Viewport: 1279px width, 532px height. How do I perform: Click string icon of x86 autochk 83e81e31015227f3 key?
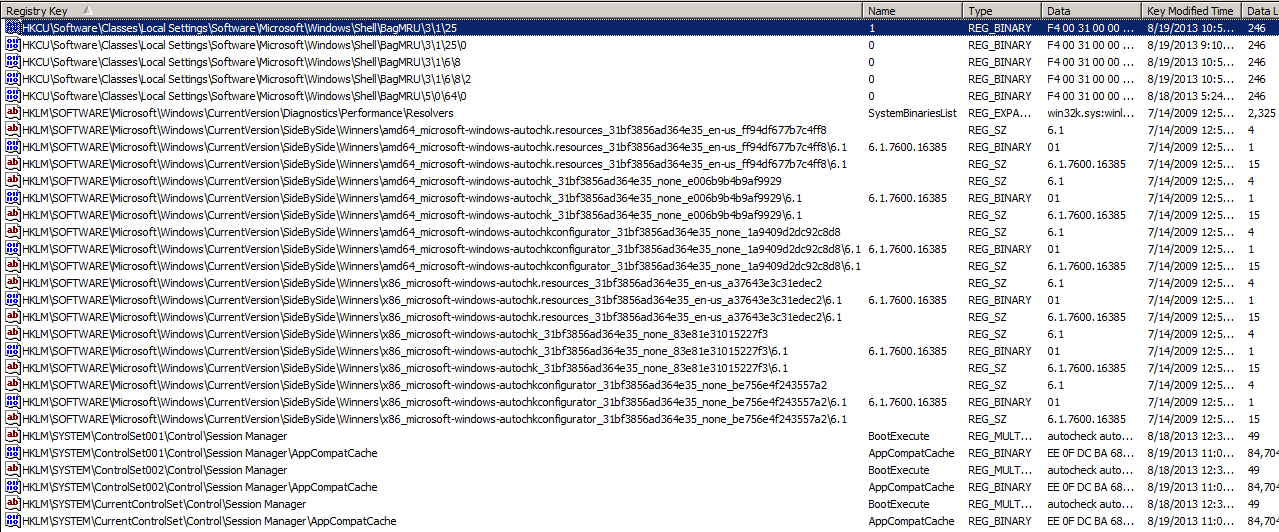13,334
